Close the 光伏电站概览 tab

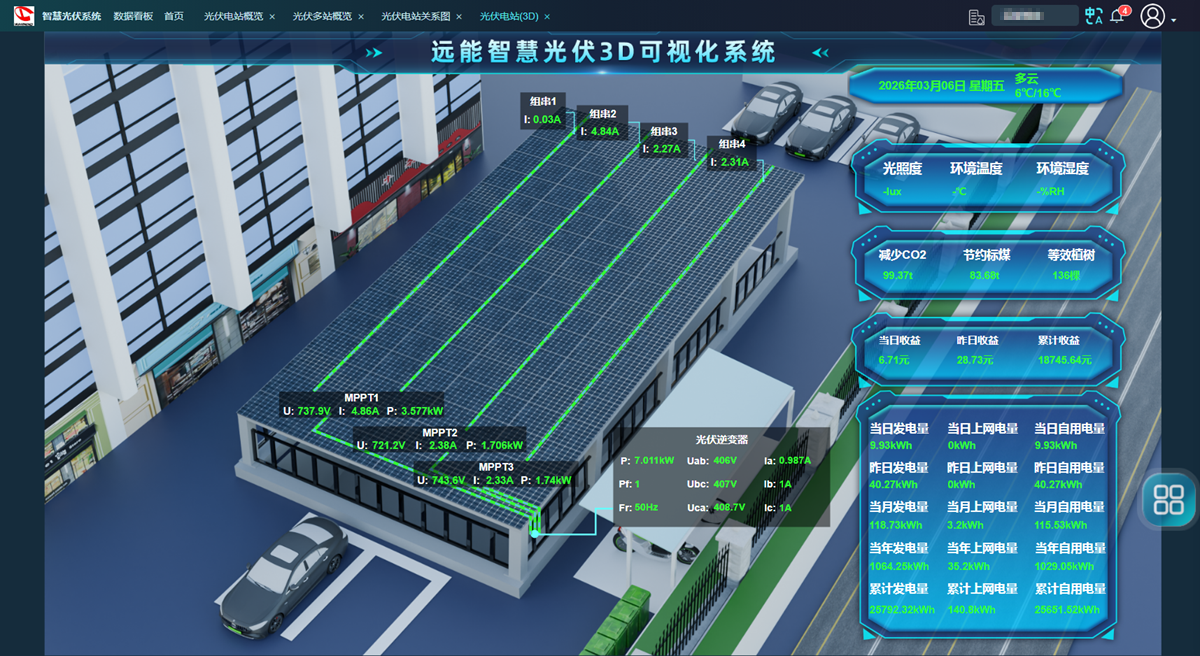click(x=272, y=17)
